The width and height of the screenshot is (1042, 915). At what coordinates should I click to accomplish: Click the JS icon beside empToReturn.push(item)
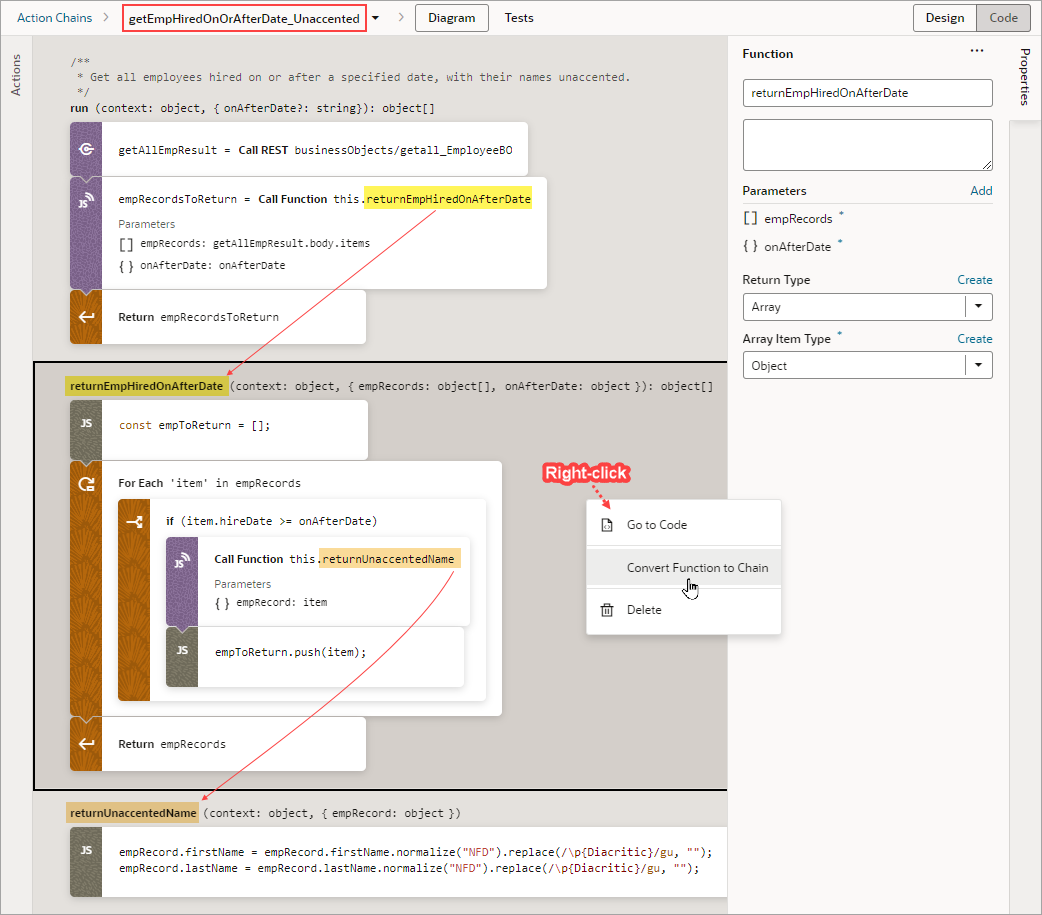coord(182,651)
